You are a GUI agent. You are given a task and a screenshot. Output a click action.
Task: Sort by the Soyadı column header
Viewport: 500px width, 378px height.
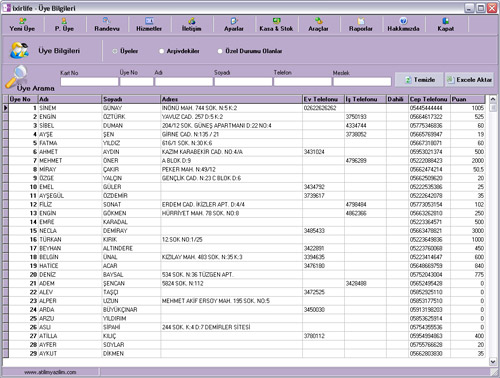point(131,99)
